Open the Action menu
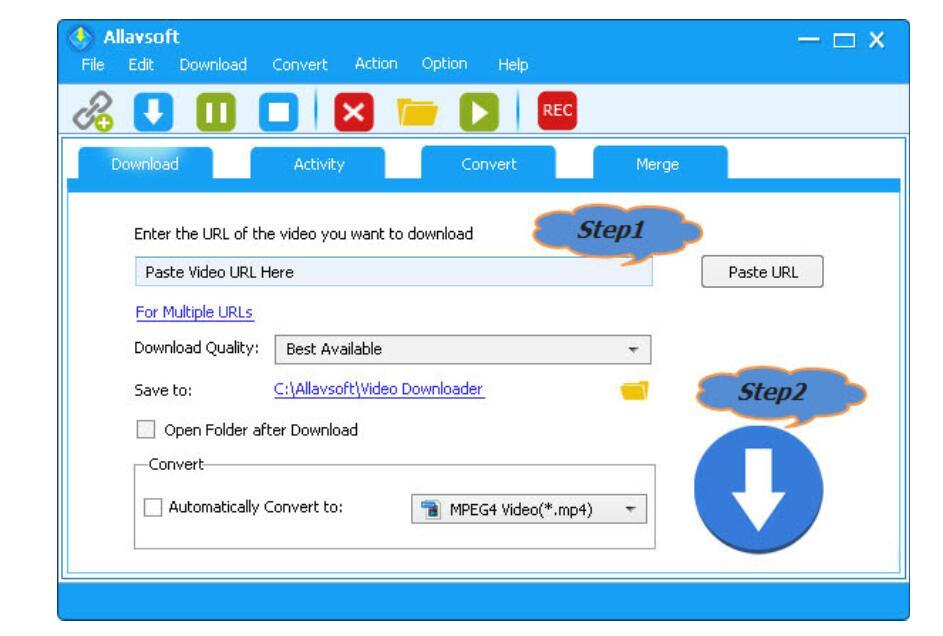Screen dimensions: 943x636 point(376,64)
